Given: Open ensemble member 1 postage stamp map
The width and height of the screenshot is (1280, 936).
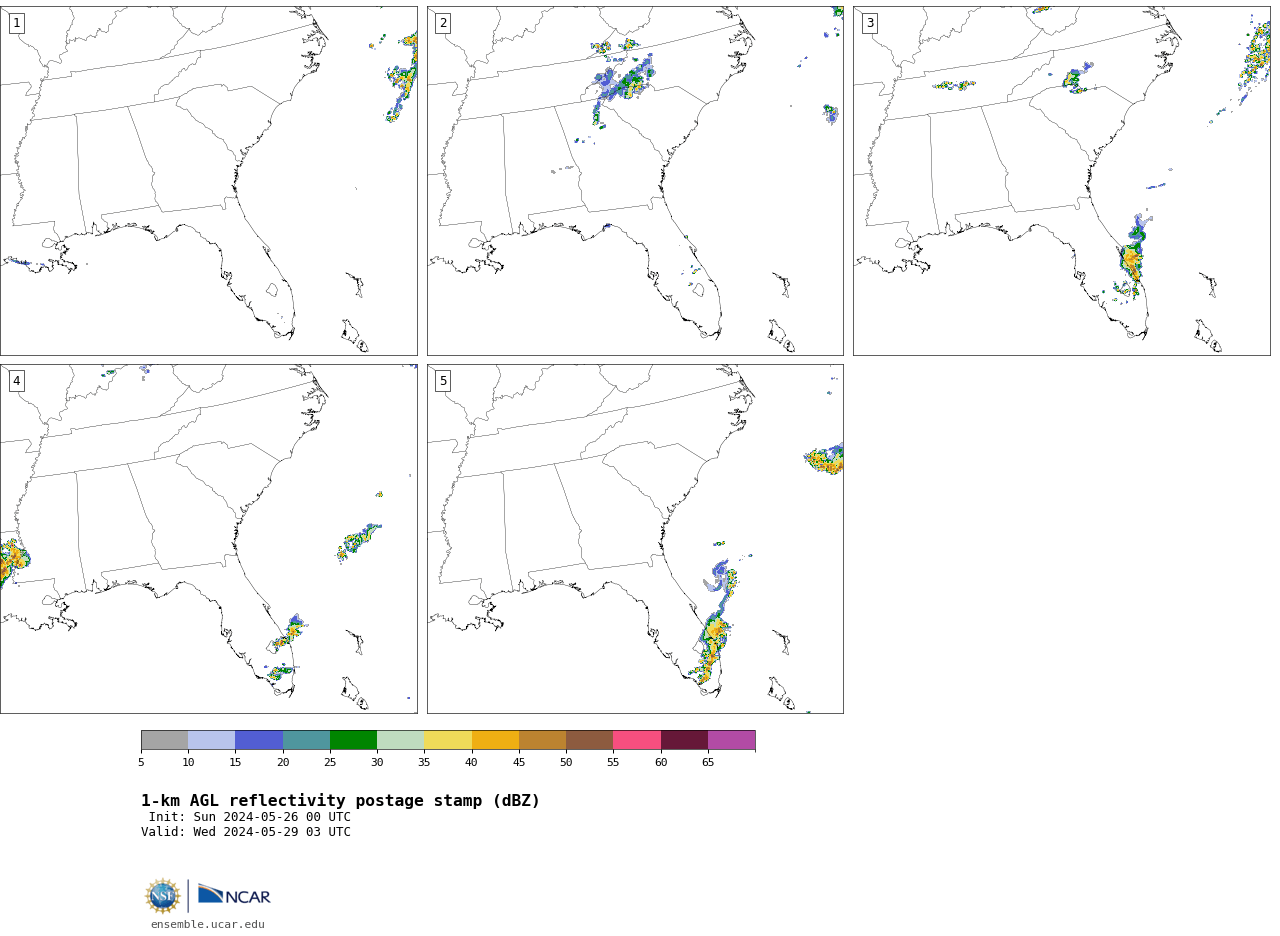Looking at the screenshot, I should pyautogui.click(x=209, y=181).
